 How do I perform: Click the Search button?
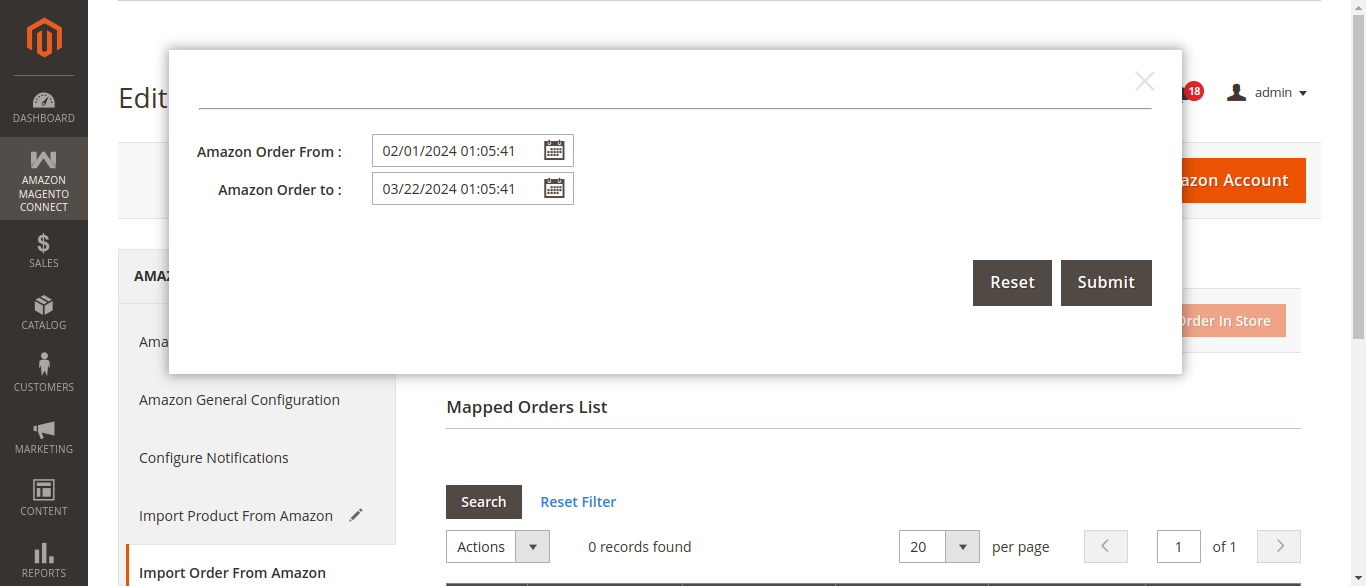484,502
